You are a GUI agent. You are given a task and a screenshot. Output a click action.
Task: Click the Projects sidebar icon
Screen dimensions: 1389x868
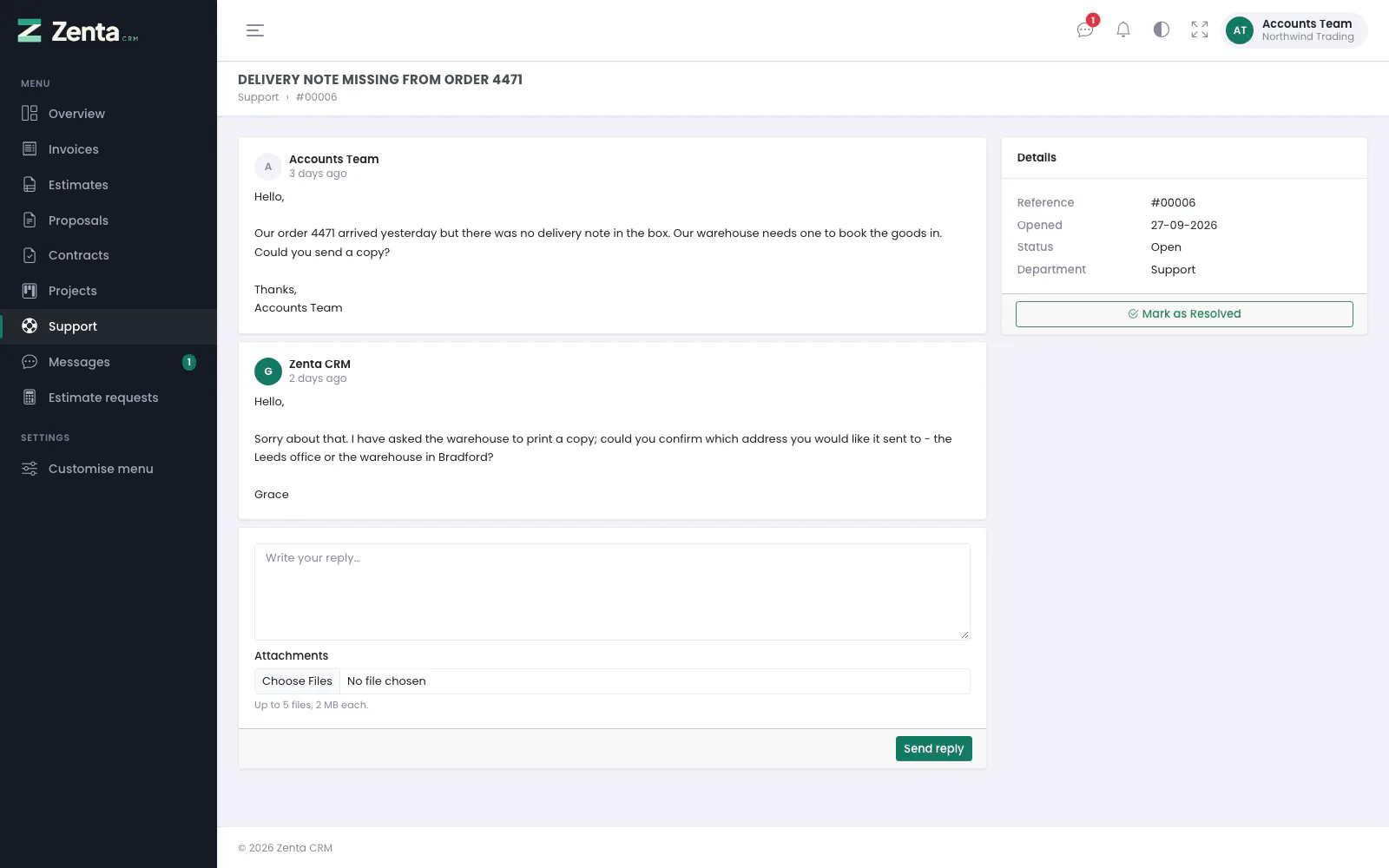click(x=30, y=291)
